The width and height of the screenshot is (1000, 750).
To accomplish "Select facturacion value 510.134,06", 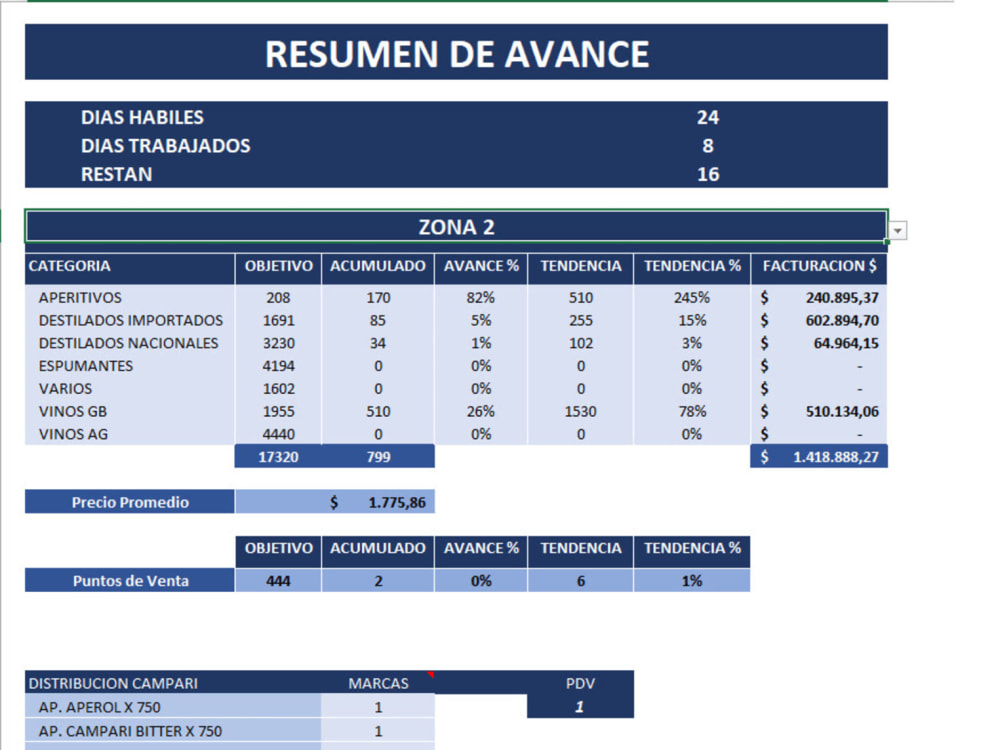I will [x=820, y=411].
